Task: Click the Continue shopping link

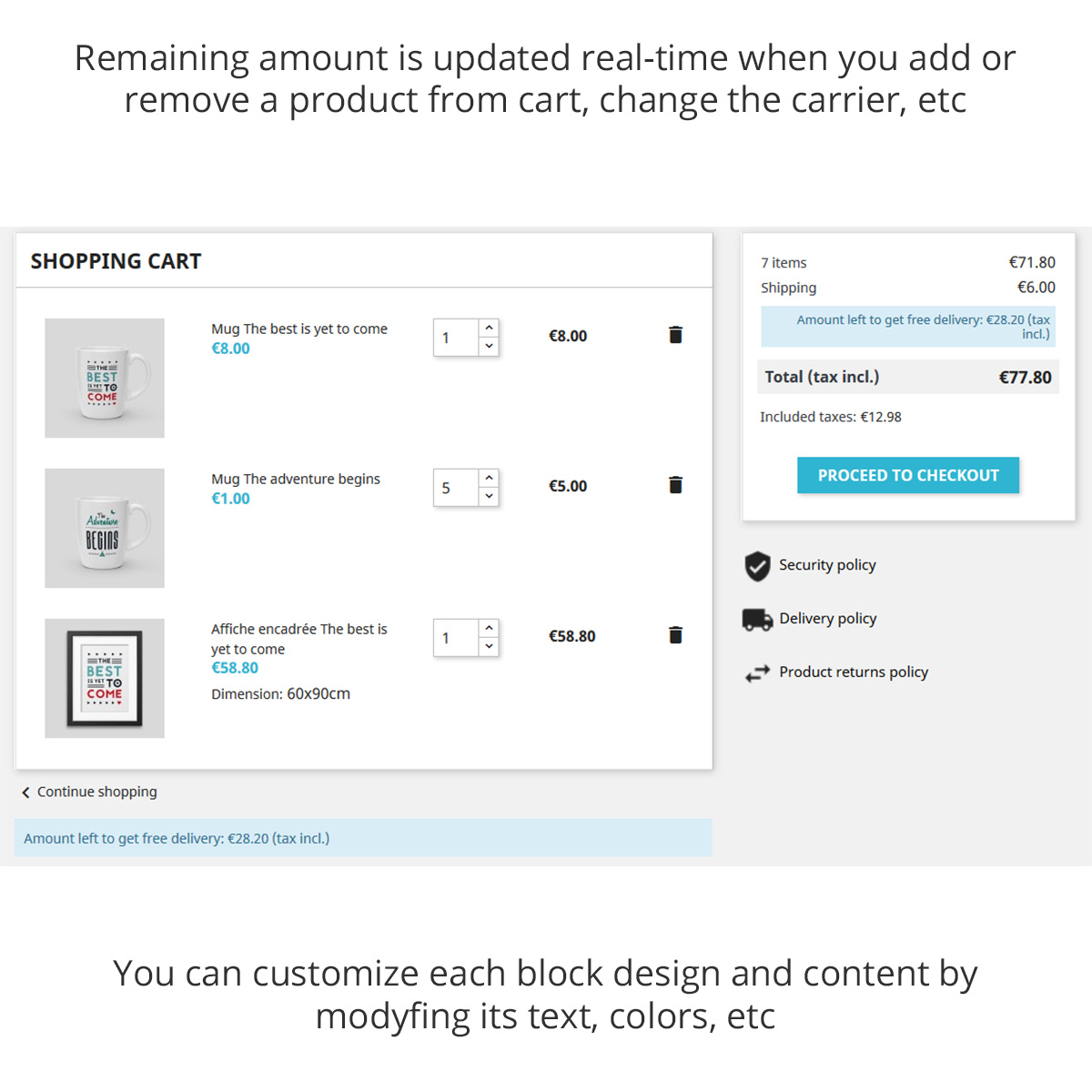Action: pos(96,792)
